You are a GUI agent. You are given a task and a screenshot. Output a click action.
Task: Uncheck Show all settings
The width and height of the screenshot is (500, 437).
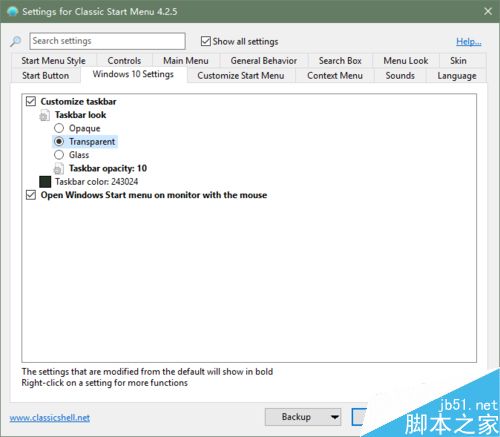[206, 41]
